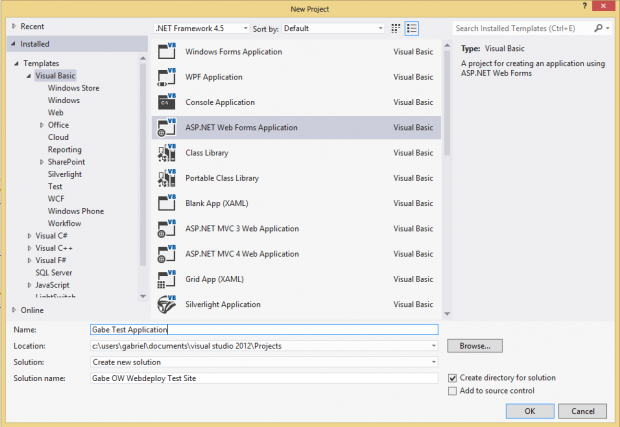Switch to medium icons list view

pyautogui.click(x=412, y=28)
